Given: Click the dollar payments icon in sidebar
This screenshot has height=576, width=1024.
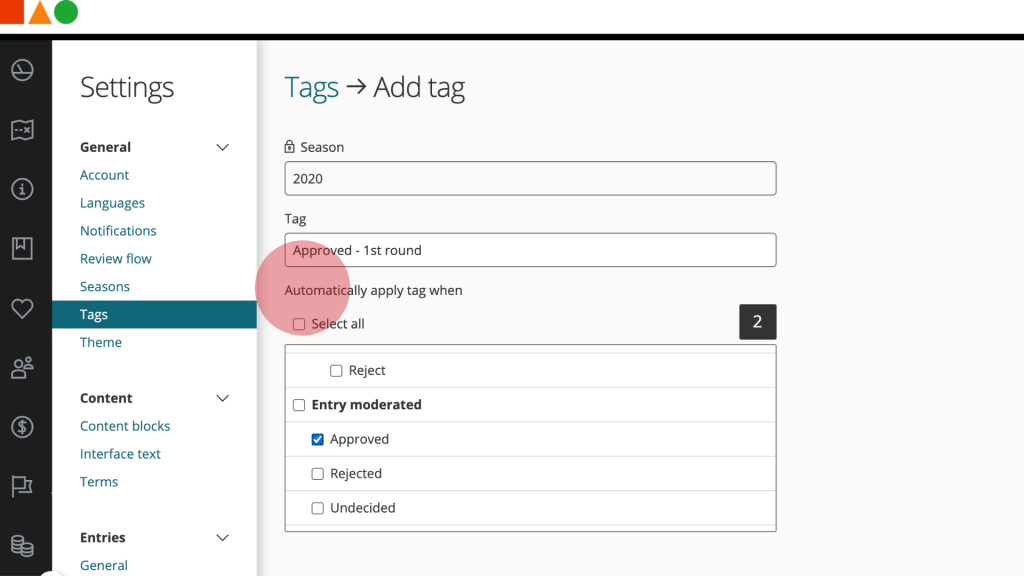Looking at the screenshot, I should (22, 427).
